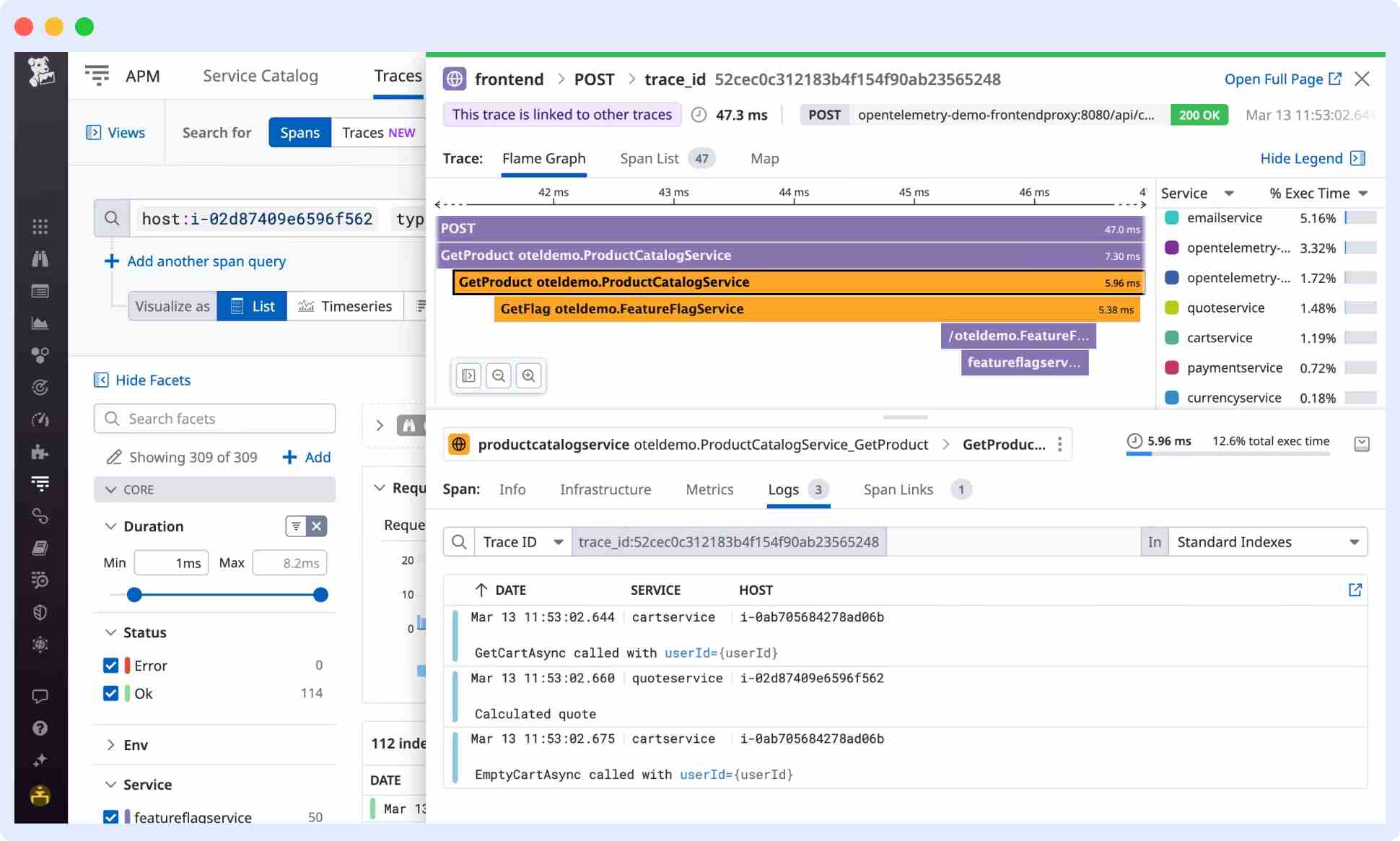Image resolution: width=1400 pixels, height=841 pixels.
Task: Uncheck the Ok status facet
Action: click(x=110, y=693)
